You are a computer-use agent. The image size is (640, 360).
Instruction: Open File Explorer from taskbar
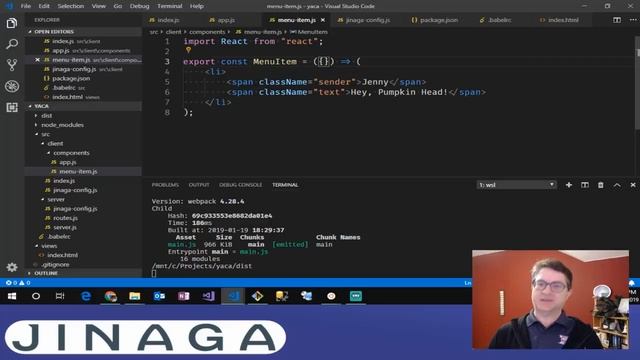pyautogui.click(x=135, y=296)
